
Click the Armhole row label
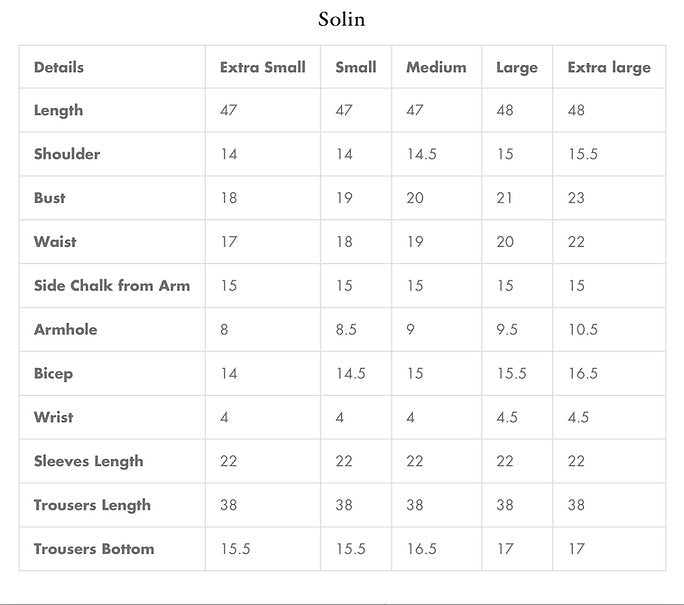pyautogui.click(x=66, y=329)
